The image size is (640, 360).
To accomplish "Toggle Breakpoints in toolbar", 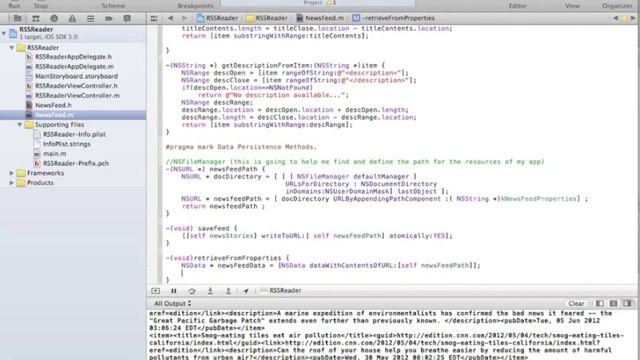I will [x=195, y=5].
